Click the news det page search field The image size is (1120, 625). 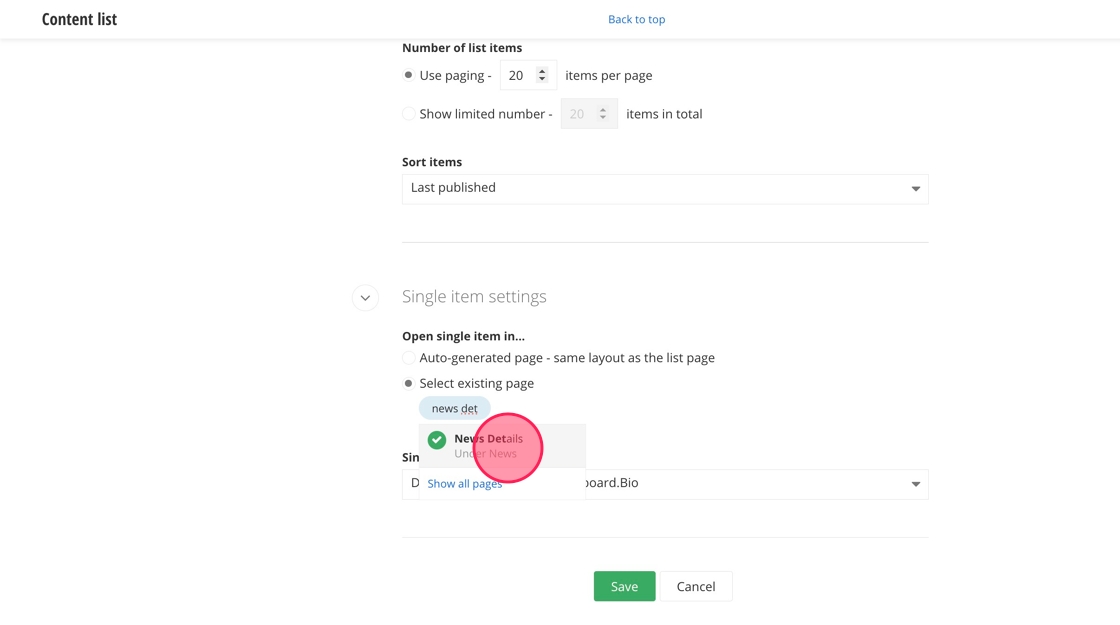(x=455, y=409)
